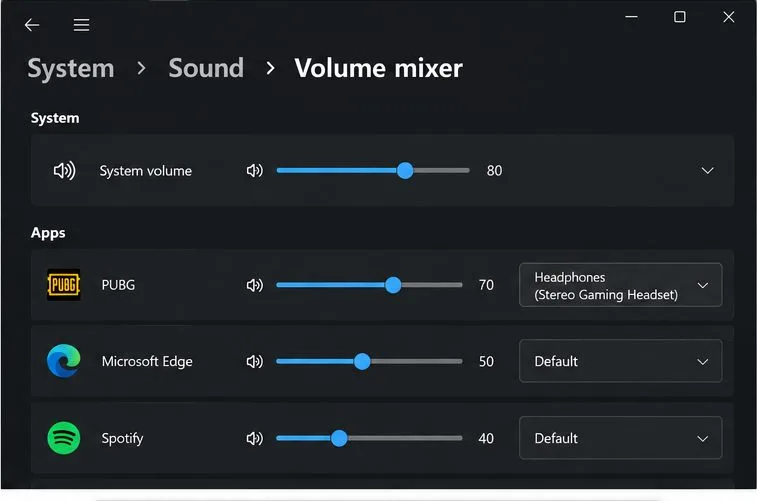This screenshot has width=757, height=501.
Task: Open Spotify's Default output dropdown
Action: [x=620, y=438]
